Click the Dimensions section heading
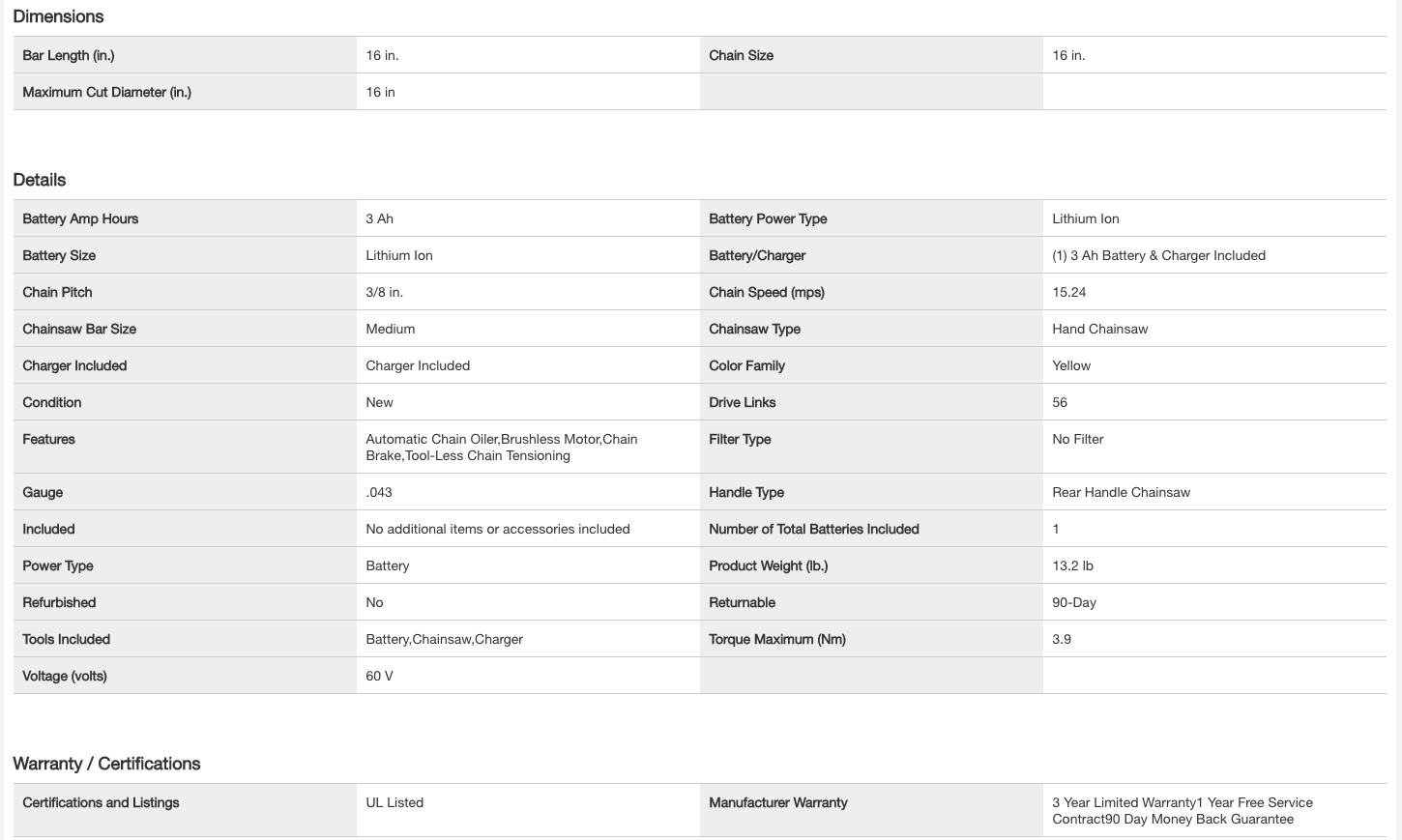The width and height of the screenshot is (1402, 840). click(58, 16)
